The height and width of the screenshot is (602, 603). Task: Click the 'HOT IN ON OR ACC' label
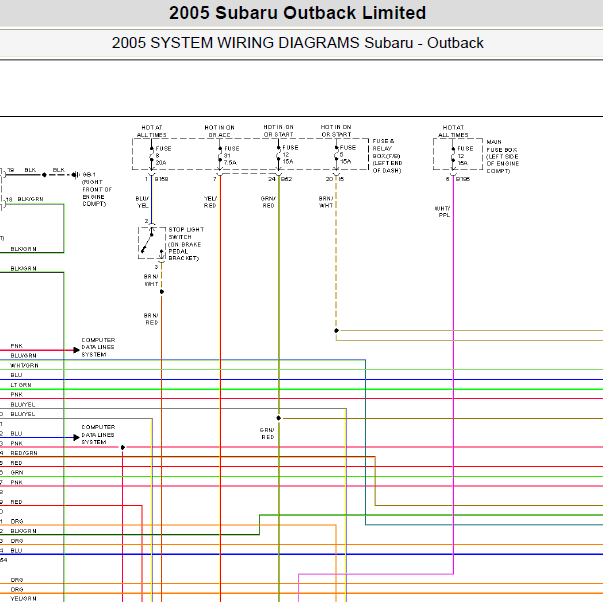219,131
